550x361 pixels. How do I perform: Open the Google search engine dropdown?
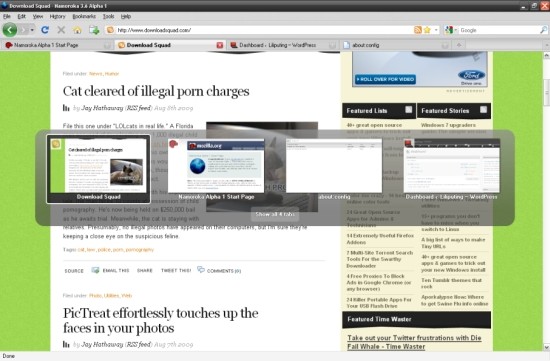(451, 30)
